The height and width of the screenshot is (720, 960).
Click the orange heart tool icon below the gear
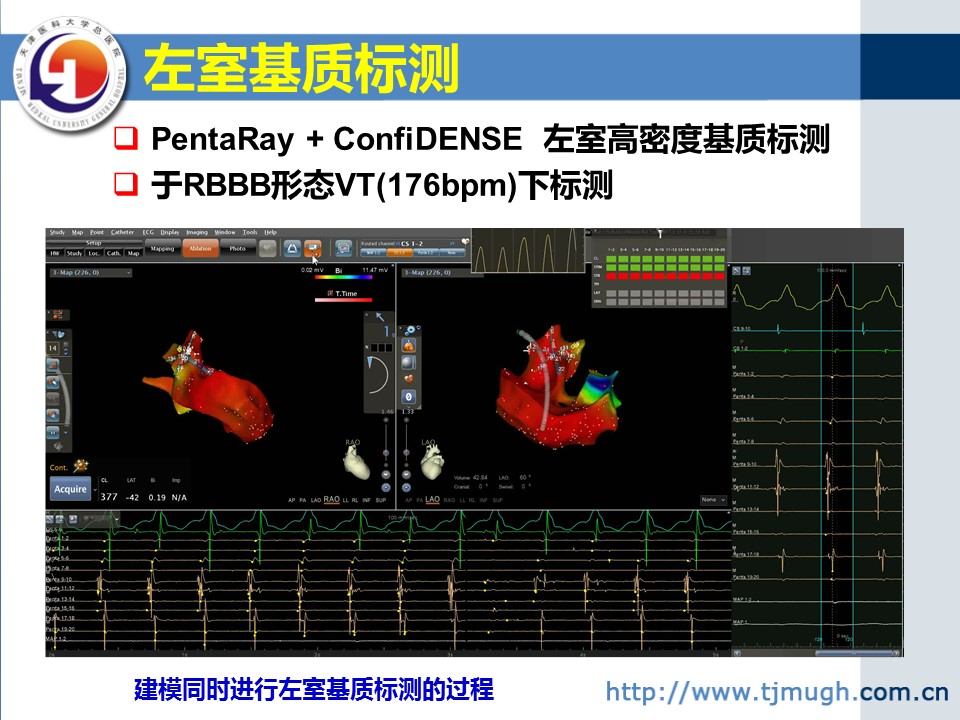point(408,346)
